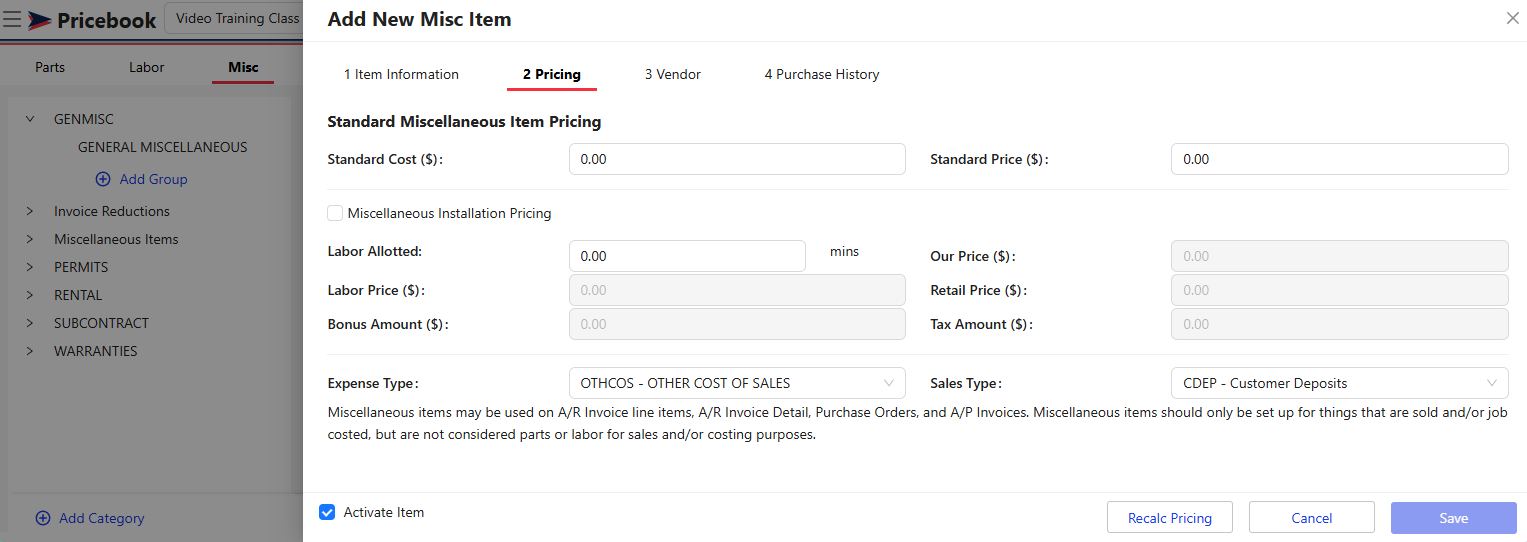Click the Cancel button
The image size is (1527, 542).
pos(1311,518)
